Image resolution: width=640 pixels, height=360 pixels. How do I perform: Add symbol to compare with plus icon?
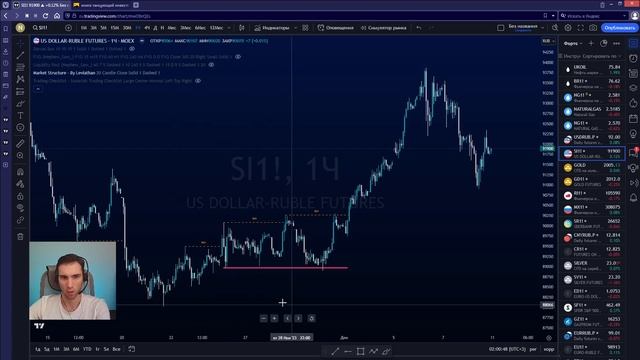68,28
